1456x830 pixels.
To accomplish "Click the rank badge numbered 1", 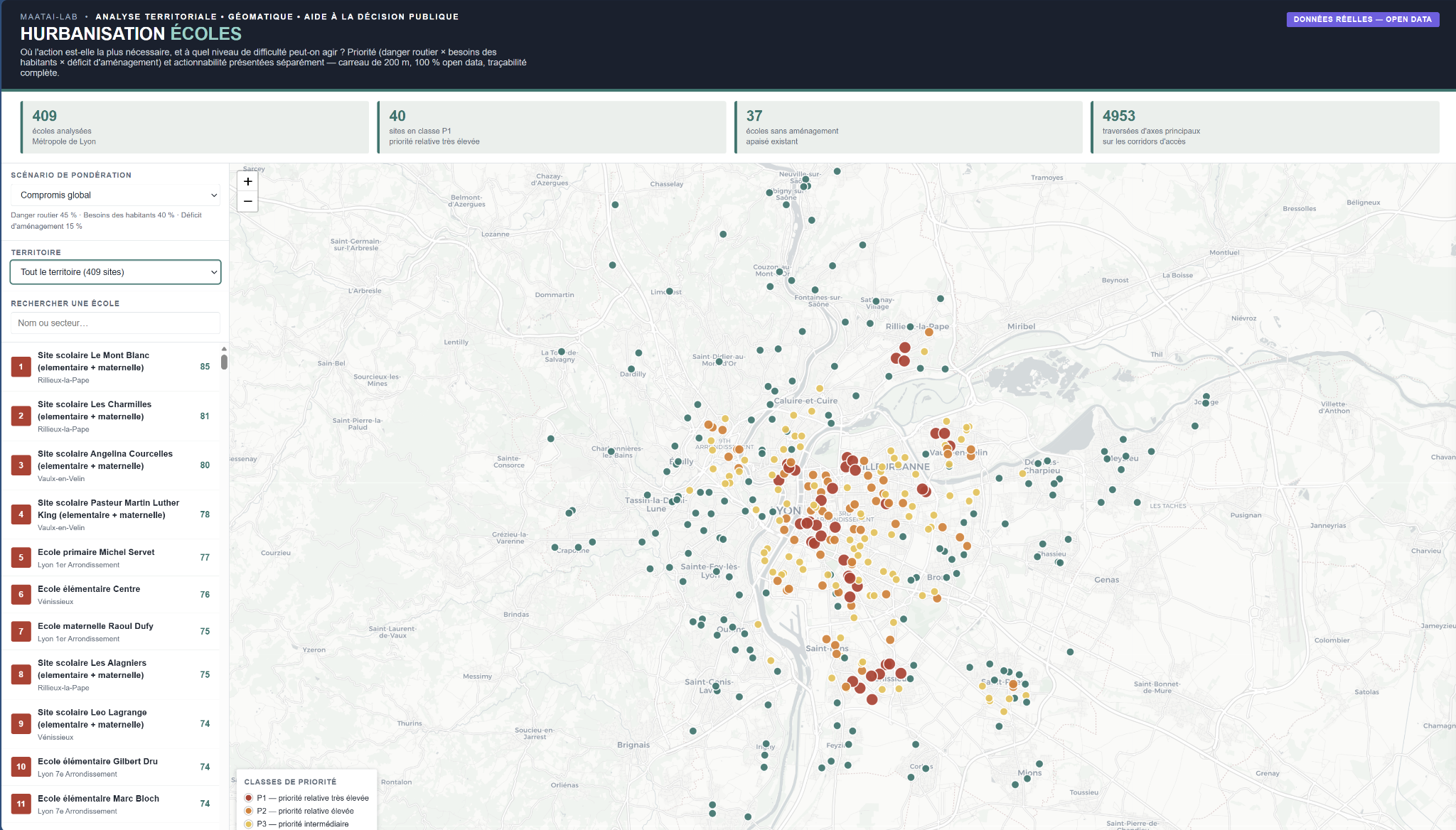I will click(x=21, y=367).
